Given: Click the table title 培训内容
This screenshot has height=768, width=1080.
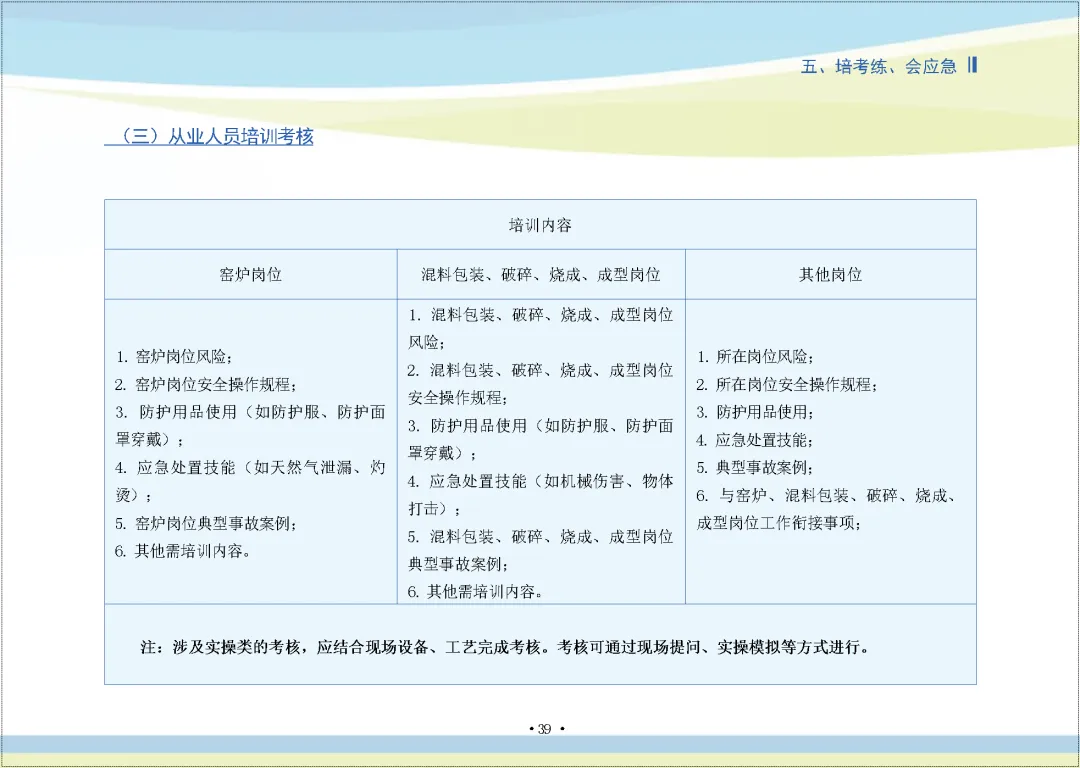Looking at the screenshot, I should coord(540,225).
